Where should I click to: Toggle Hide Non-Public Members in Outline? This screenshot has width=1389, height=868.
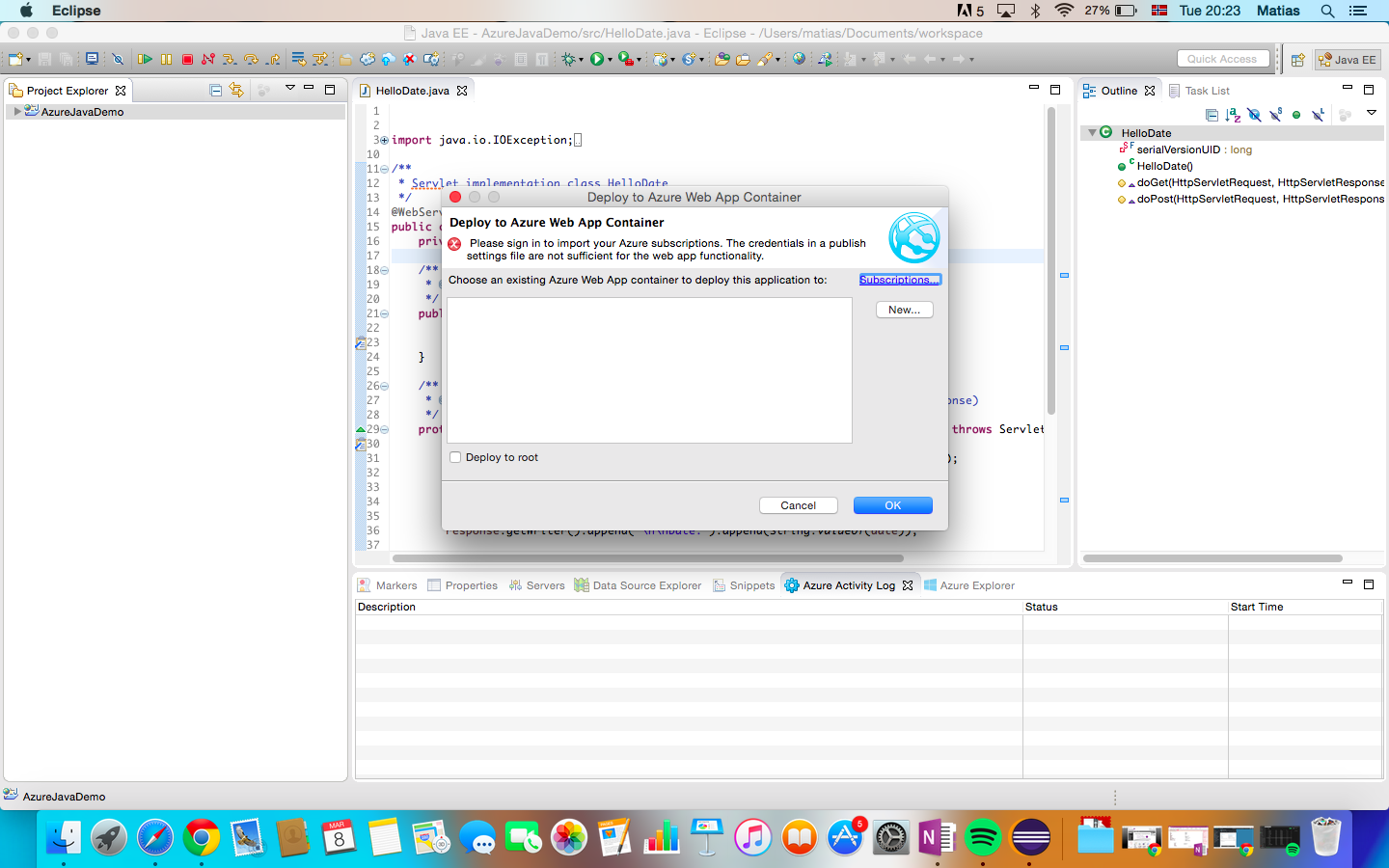coord(1296,115)
